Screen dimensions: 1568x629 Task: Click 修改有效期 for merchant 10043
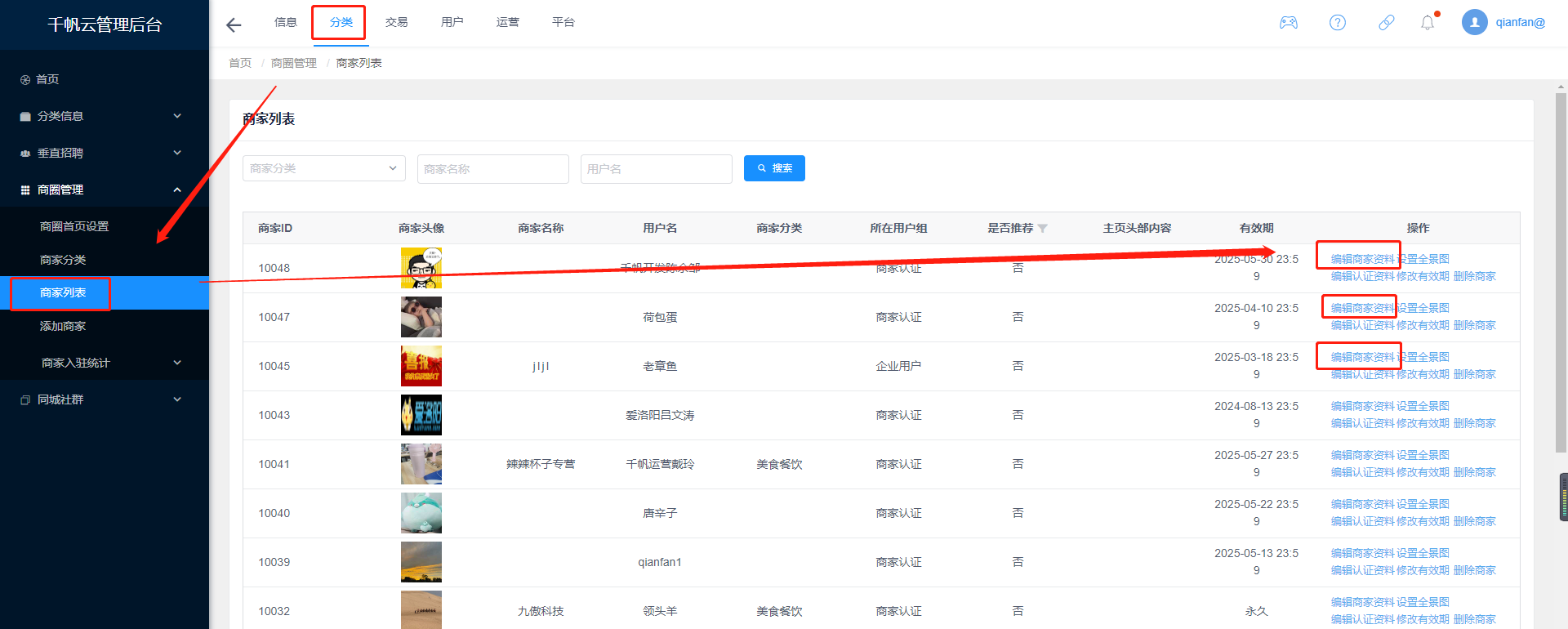point(1423,423)
